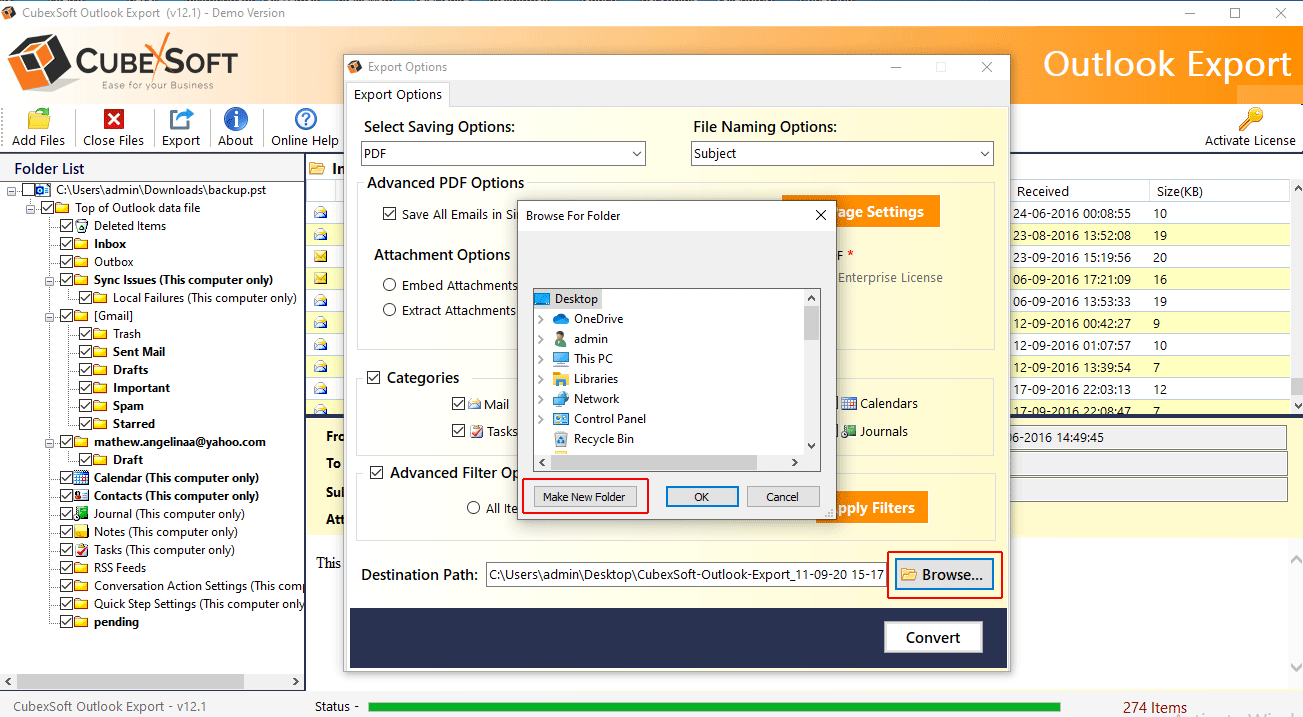Confirm with OK in Browse For Folder
This screenshot has width=1303, height=717.
coord(702,497)
